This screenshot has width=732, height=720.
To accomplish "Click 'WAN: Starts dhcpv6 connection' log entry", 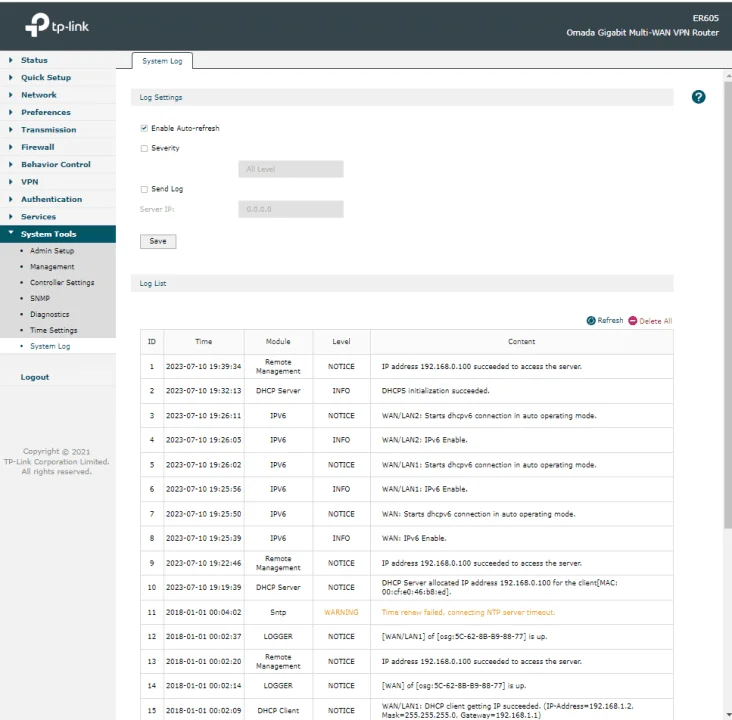I will tap(479, 514).
